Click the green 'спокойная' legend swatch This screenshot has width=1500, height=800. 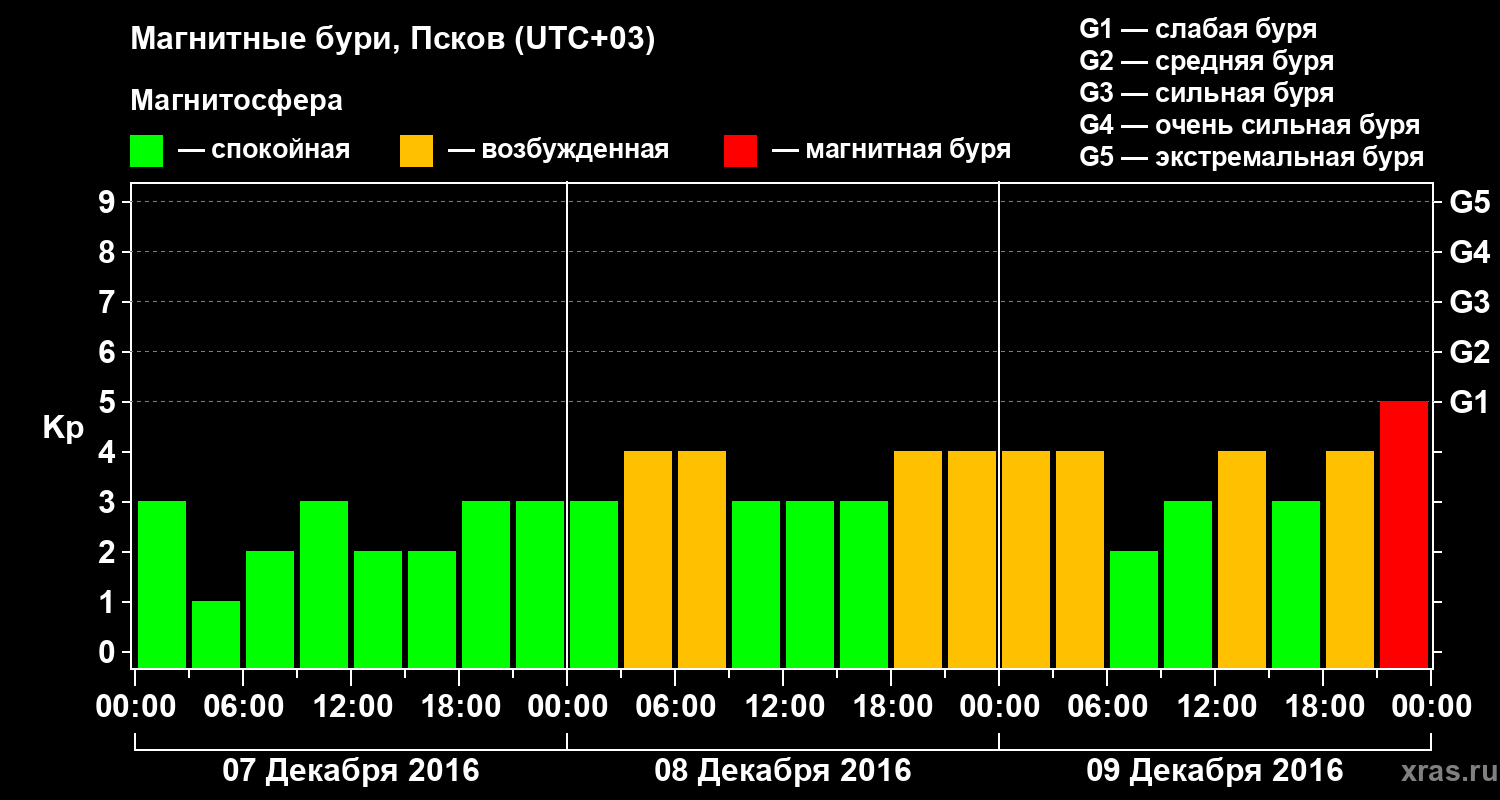146,151
